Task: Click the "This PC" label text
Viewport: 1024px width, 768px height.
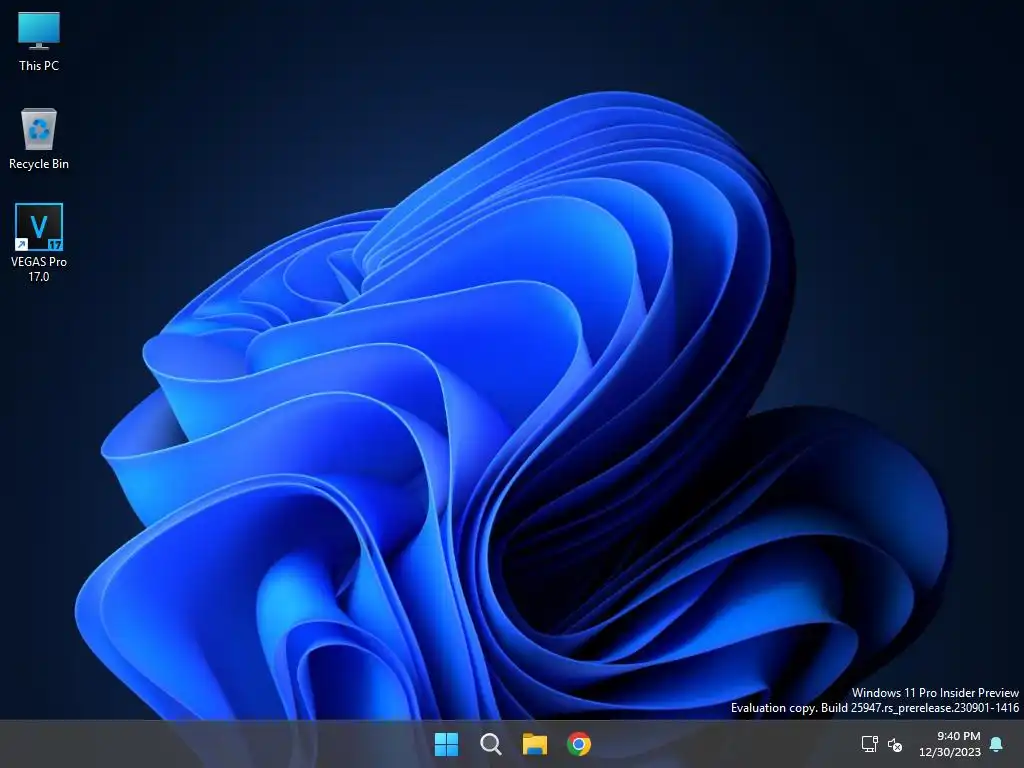Action: (39, 65)
